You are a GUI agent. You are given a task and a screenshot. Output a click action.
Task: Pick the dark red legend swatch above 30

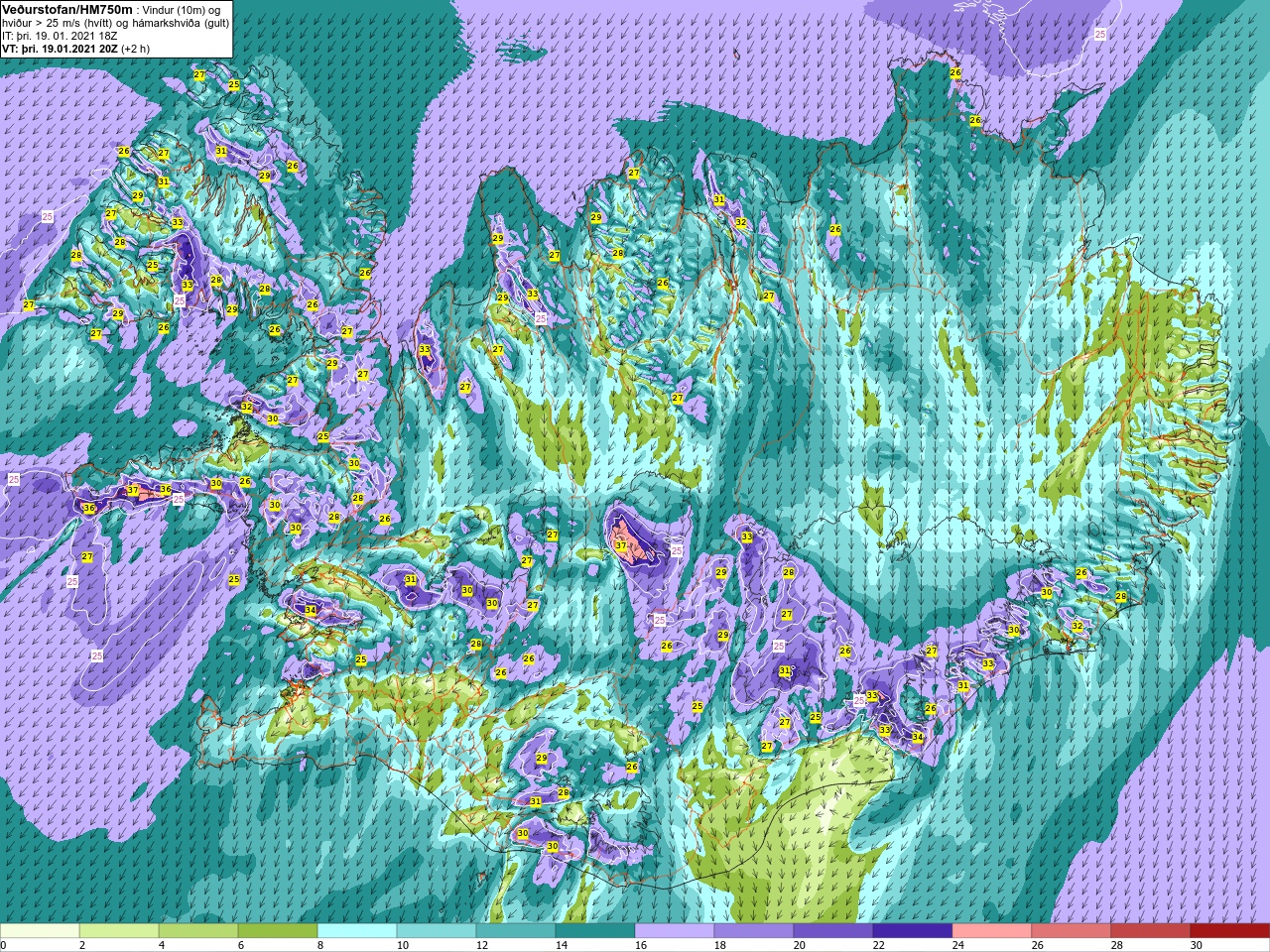[x=1229, y=931]
